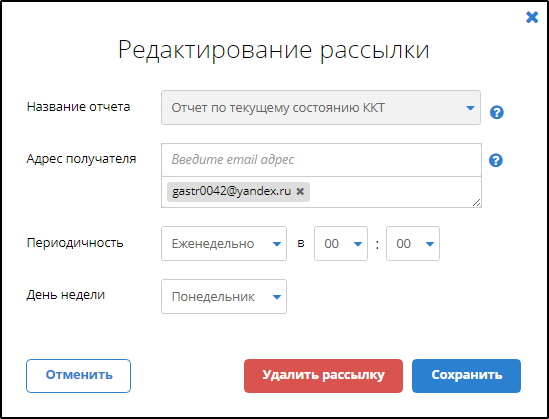
Task: Open the report name dropdown
Action: pyautogui.click(x=321, y=108)
